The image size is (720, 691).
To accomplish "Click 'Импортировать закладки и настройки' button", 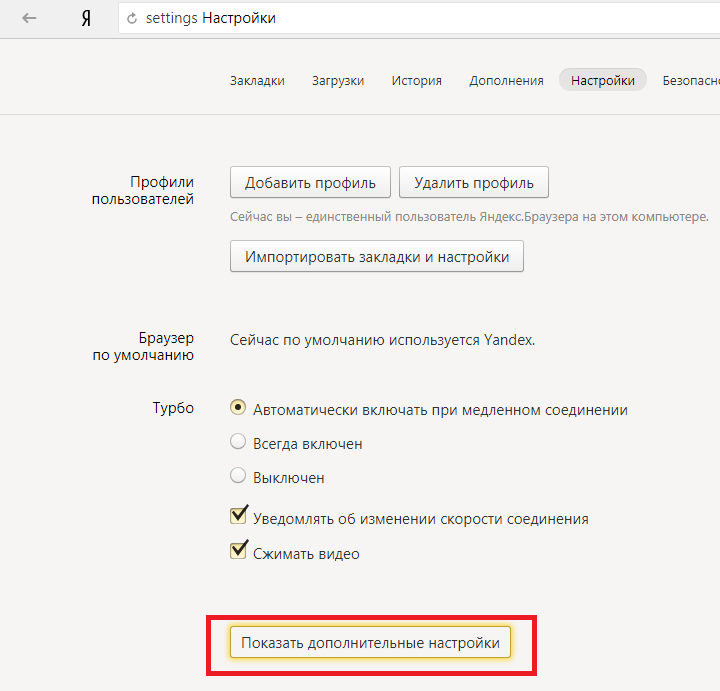I will [x=377, y=257].
